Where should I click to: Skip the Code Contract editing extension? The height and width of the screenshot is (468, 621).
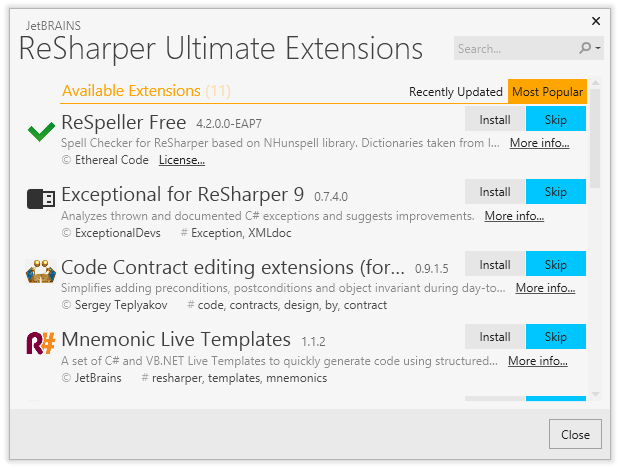[556, 264]
